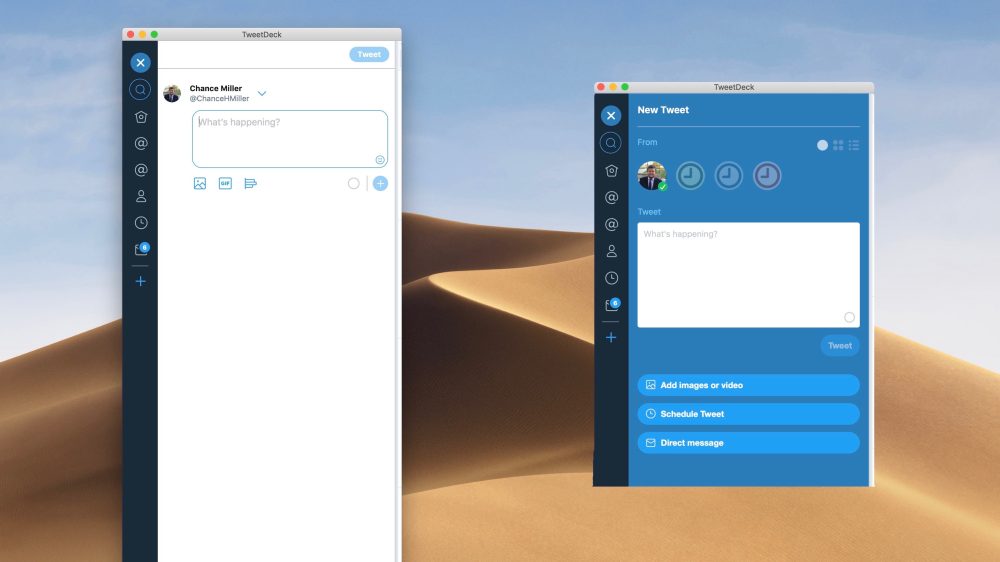Screen dimensions: 1000x562
Task: Click Schedule Tweet button
Action: point(748,414)
